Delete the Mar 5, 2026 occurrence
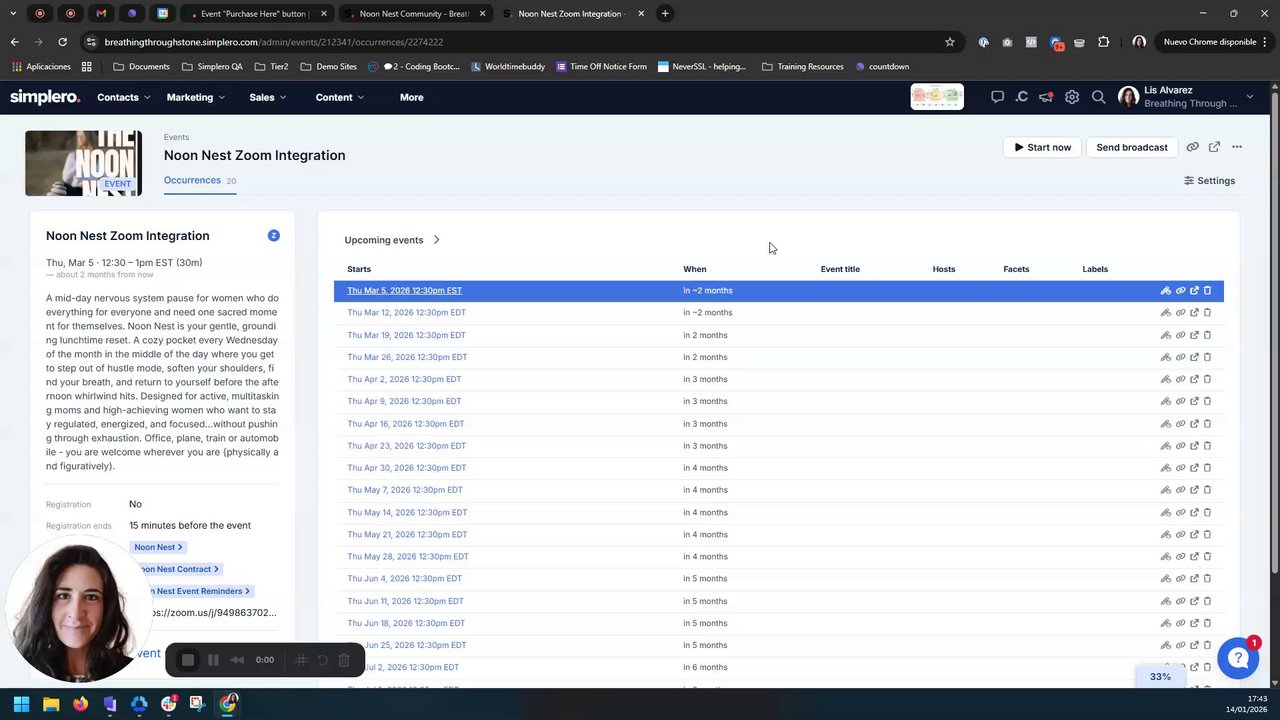The image size is (1280, 720). (x=1207, y=291)
